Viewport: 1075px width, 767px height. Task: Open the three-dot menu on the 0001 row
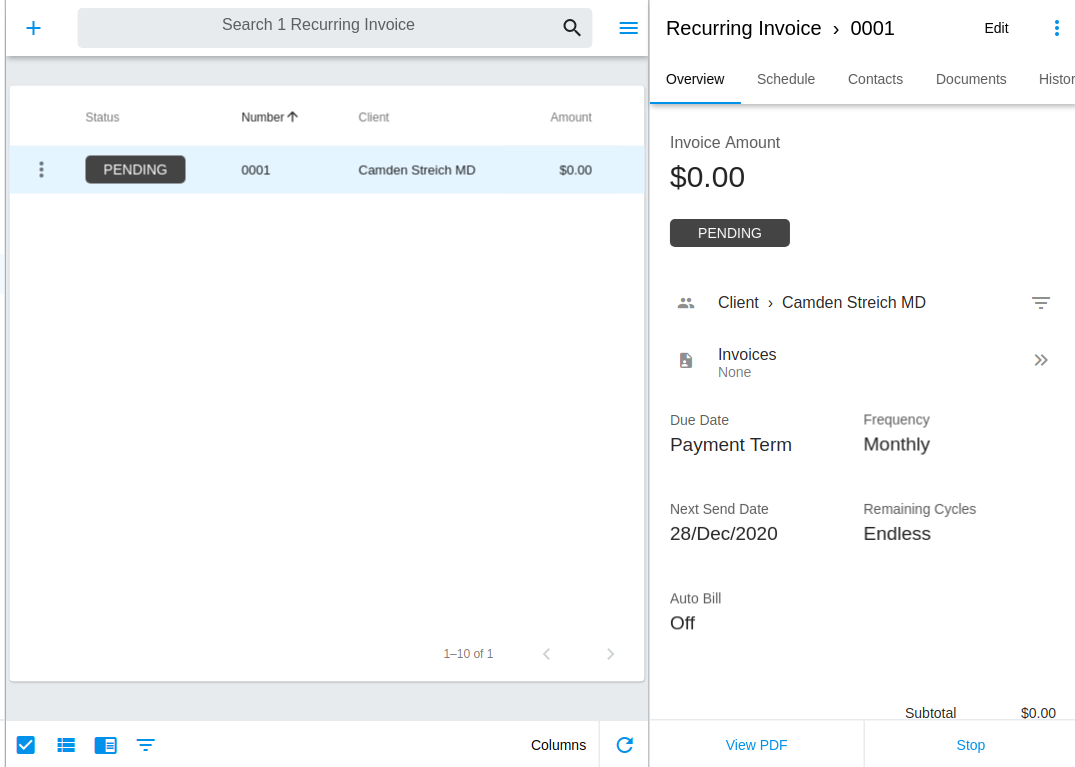click(41, 169)
